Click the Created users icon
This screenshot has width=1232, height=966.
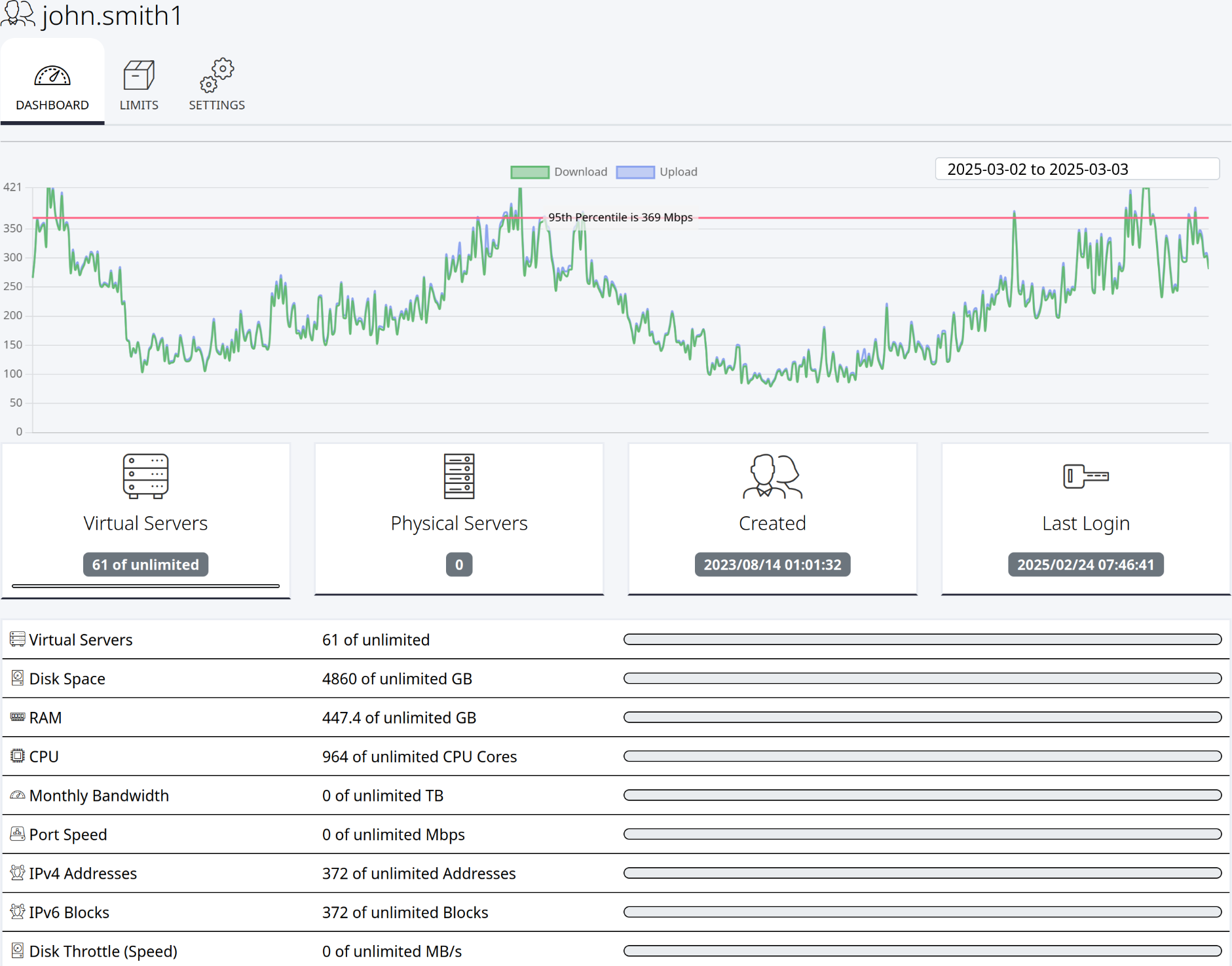[x=772, y=476]
